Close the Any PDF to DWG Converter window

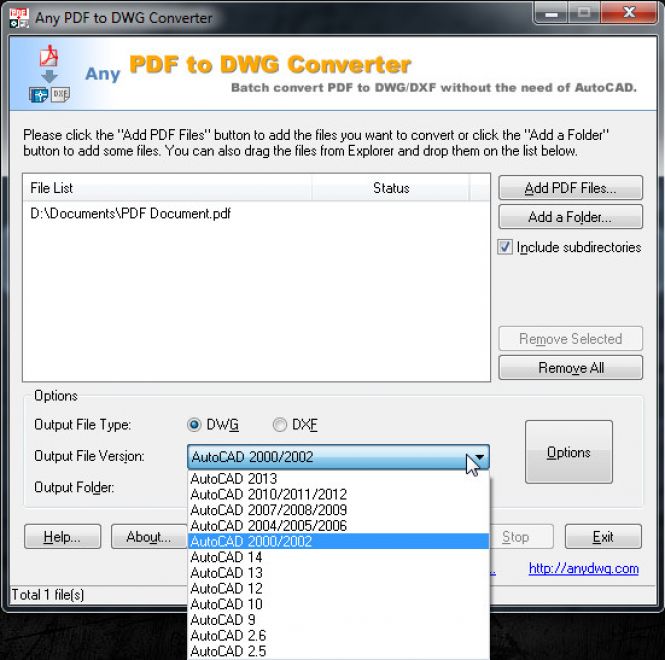click(629, 13)
